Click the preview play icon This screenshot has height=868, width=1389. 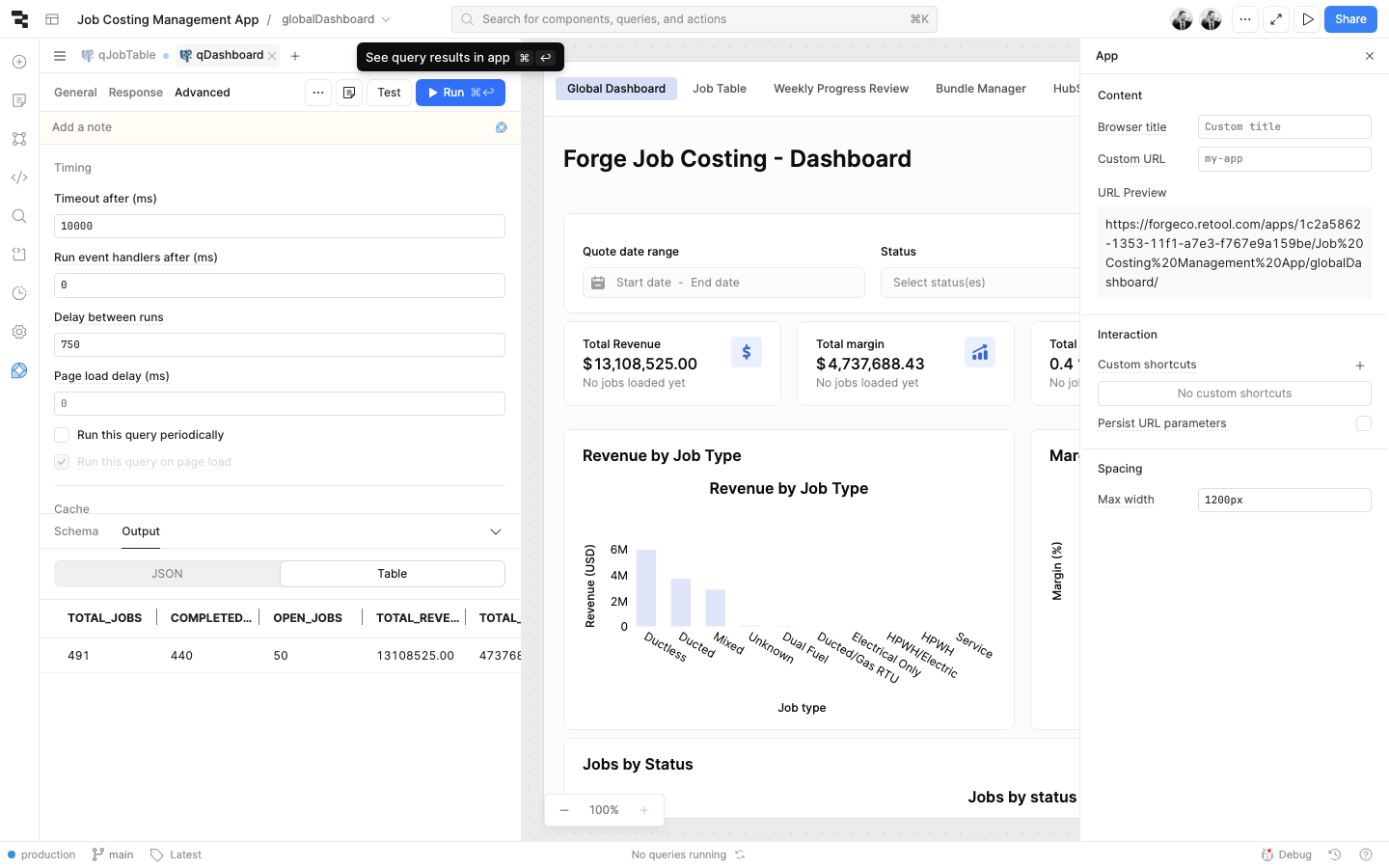click(1307, 19)
